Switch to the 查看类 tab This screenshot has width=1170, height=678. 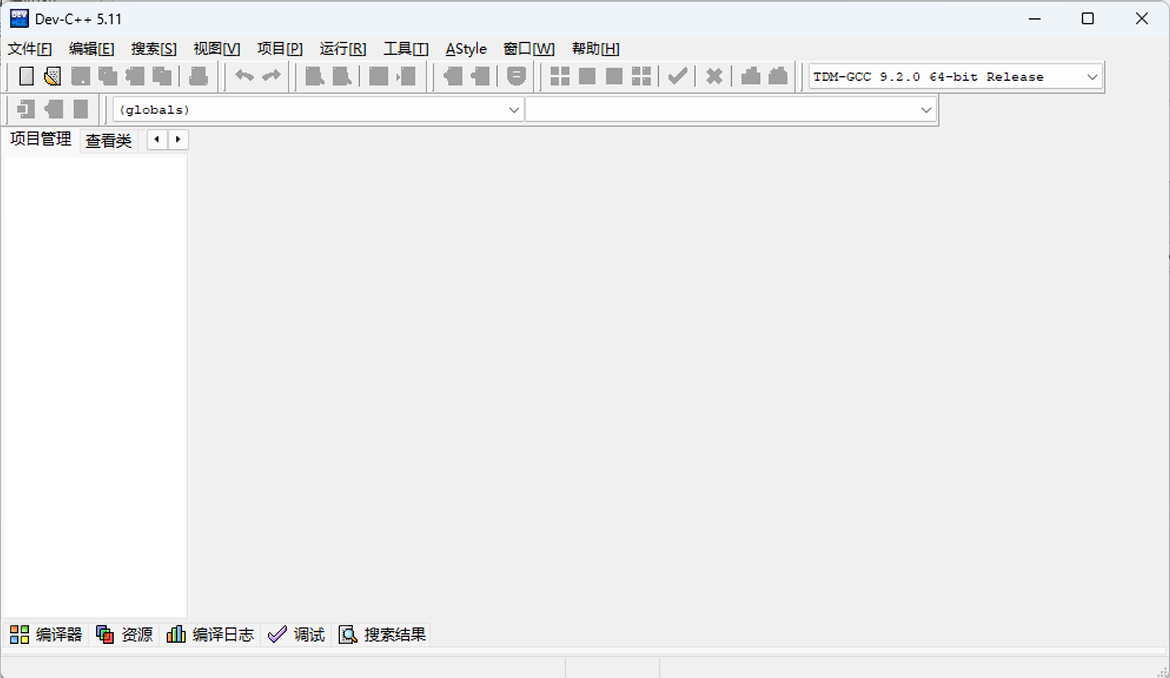click(x=108, y=140)
